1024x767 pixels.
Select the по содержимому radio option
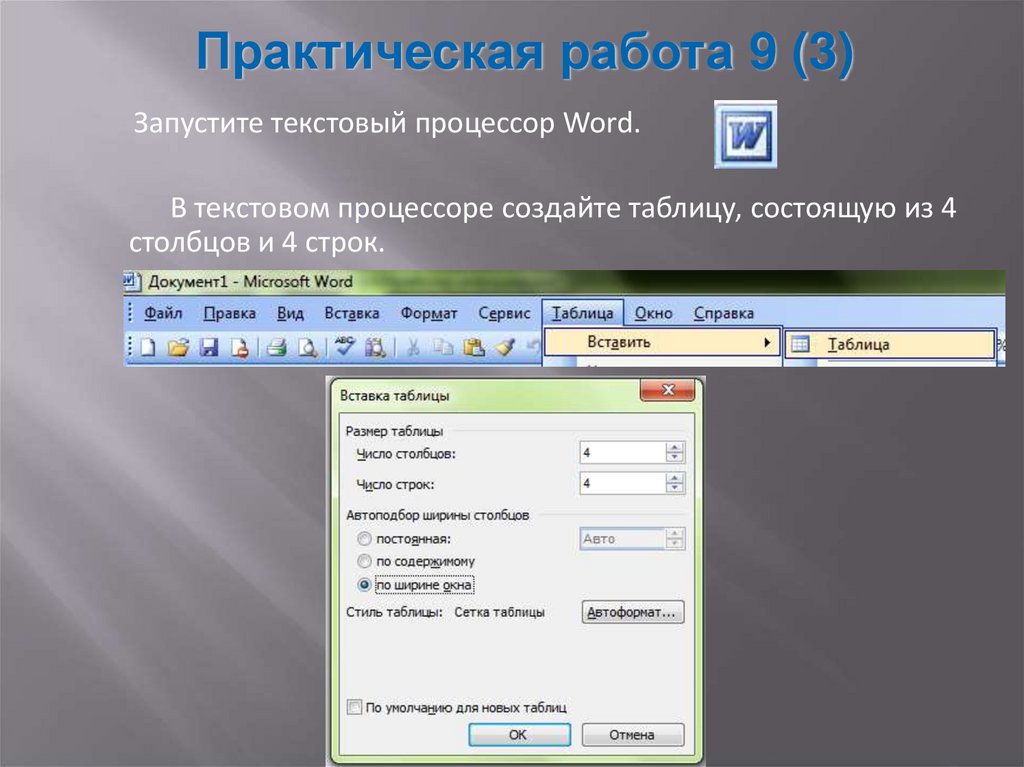tap(364, 561)
